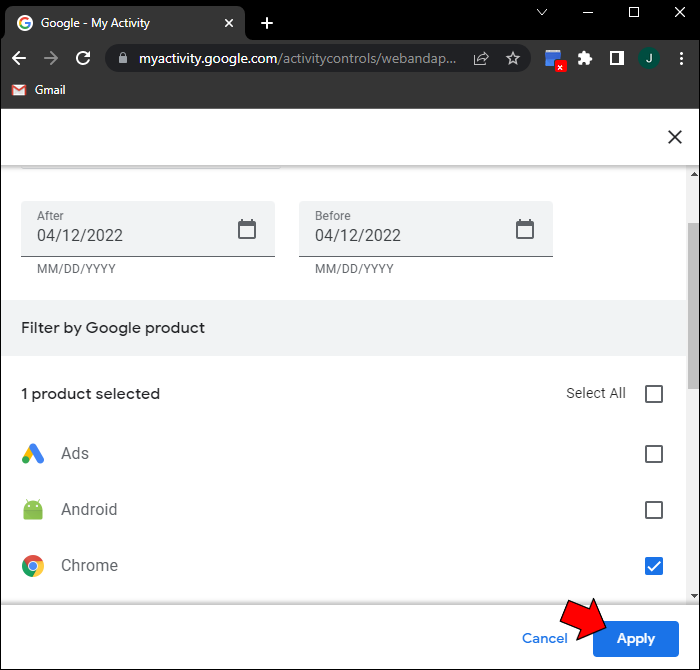This screenshot has height=670, width=700.
Task: Close the filter dialog with X
Action: [x=675, y=137]
